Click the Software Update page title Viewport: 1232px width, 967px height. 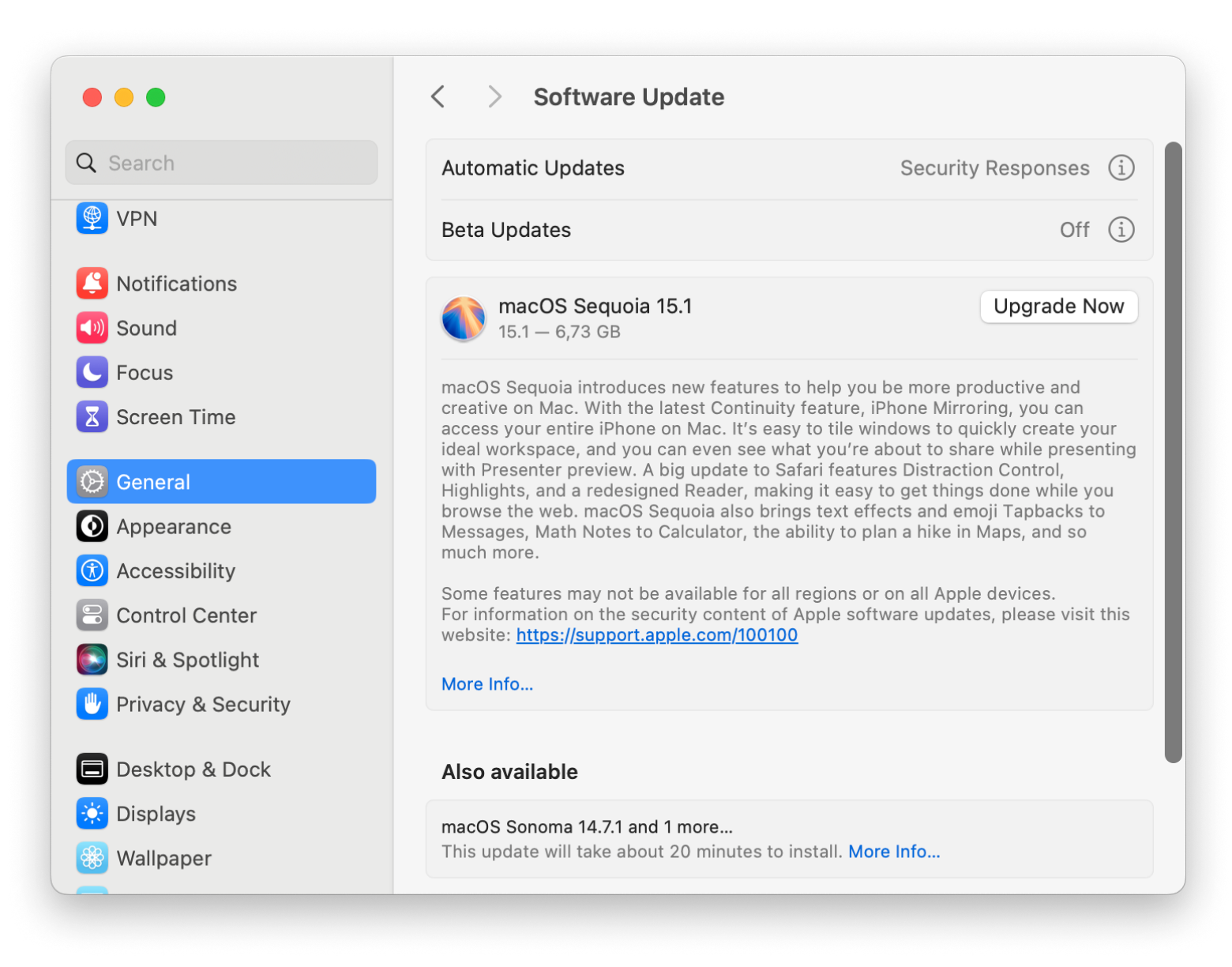tap(629, 97)
